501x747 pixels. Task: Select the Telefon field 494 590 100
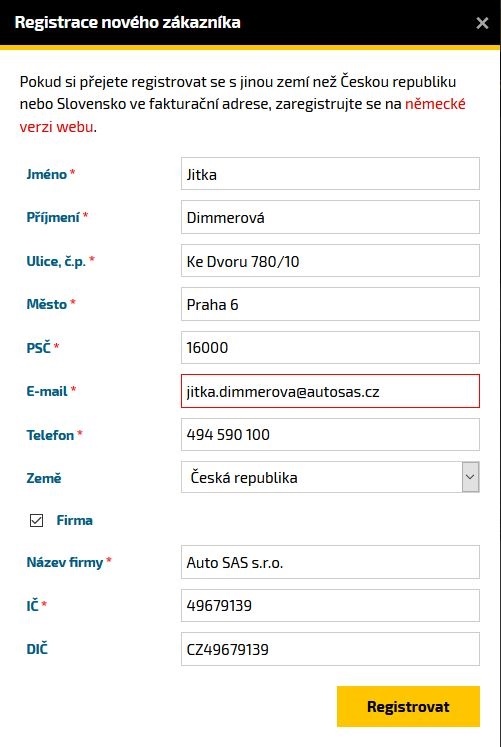[330, 434]
